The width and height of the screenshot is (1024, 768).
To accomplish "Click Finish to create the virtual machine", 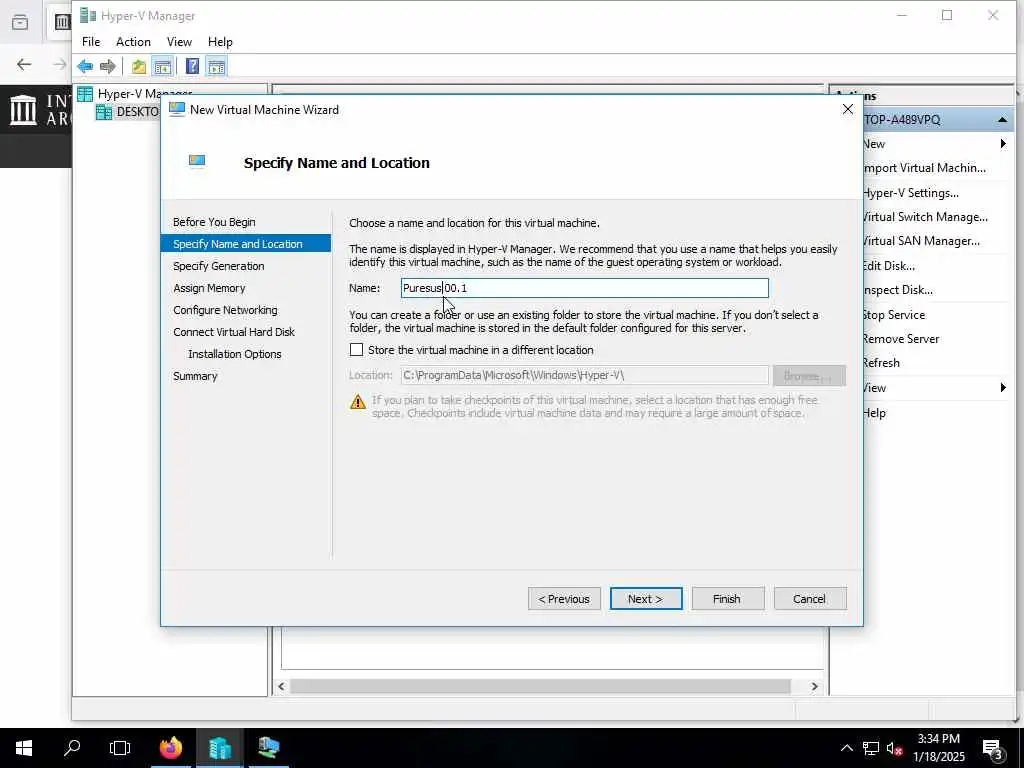I will pyautogui.click(x=728, y=599).
